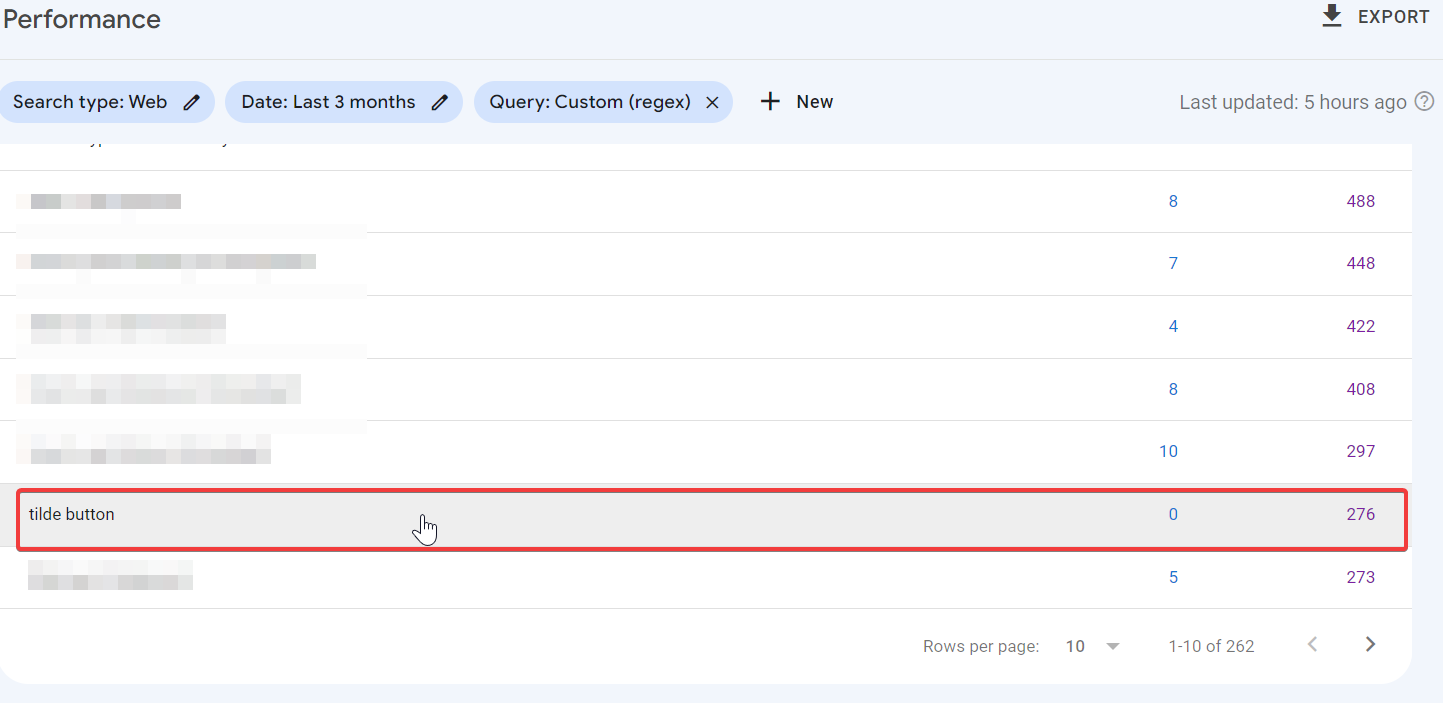
Task: Remove the Query Custom (regex) filter
Action: tap(712, 102)
